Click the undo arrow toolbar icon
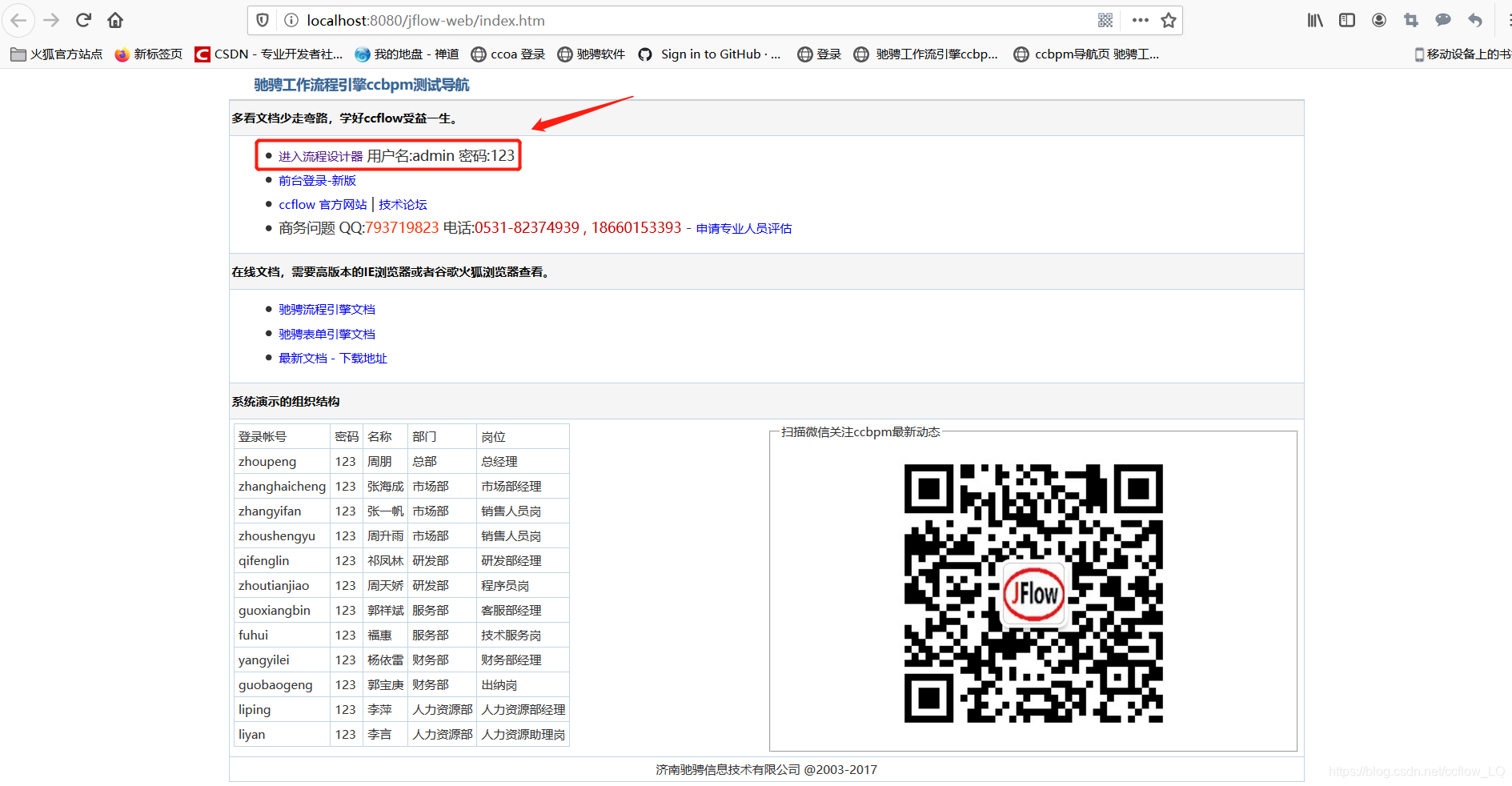 click(1475, 20)
